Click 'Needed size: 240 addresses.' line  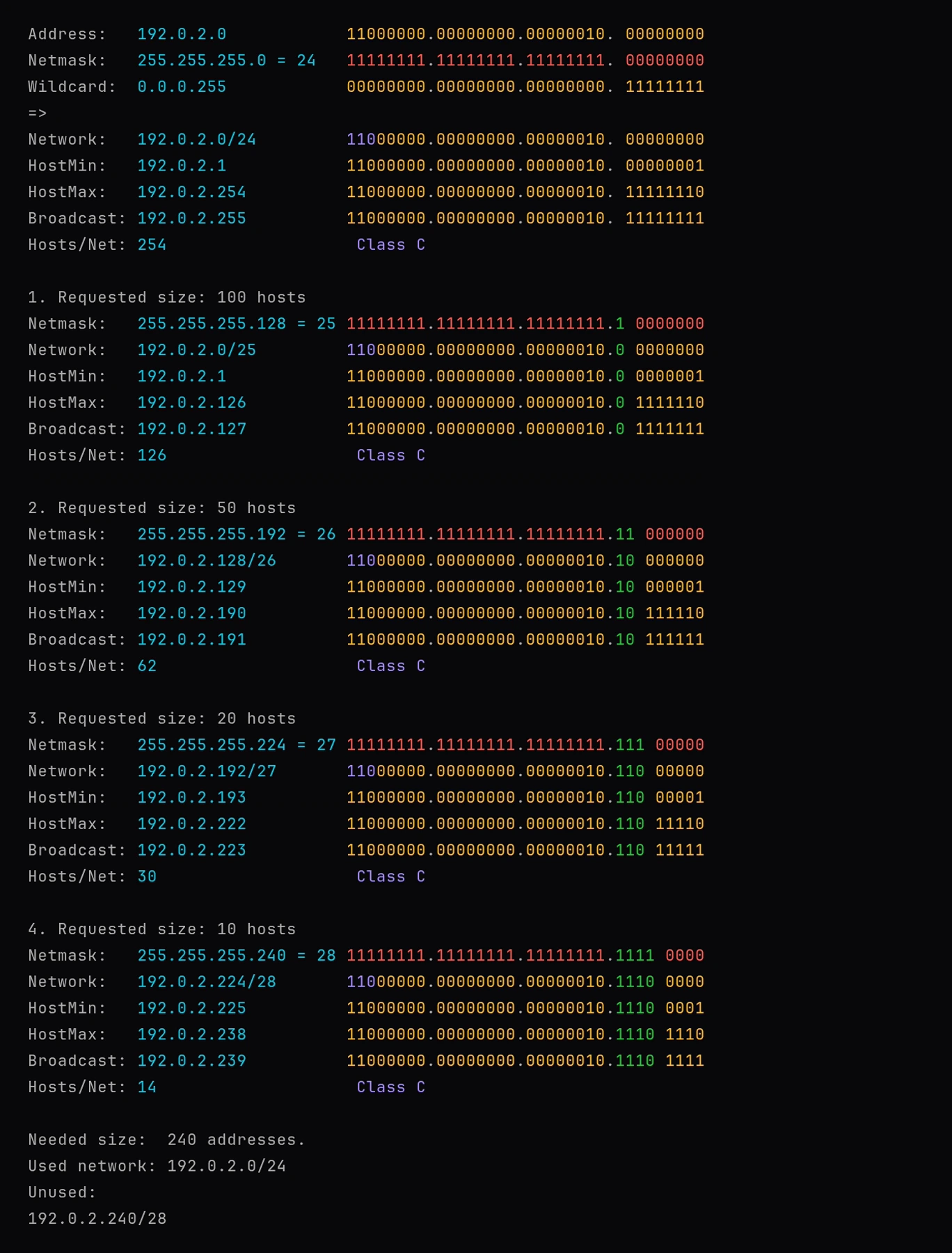pos(167,1140)
